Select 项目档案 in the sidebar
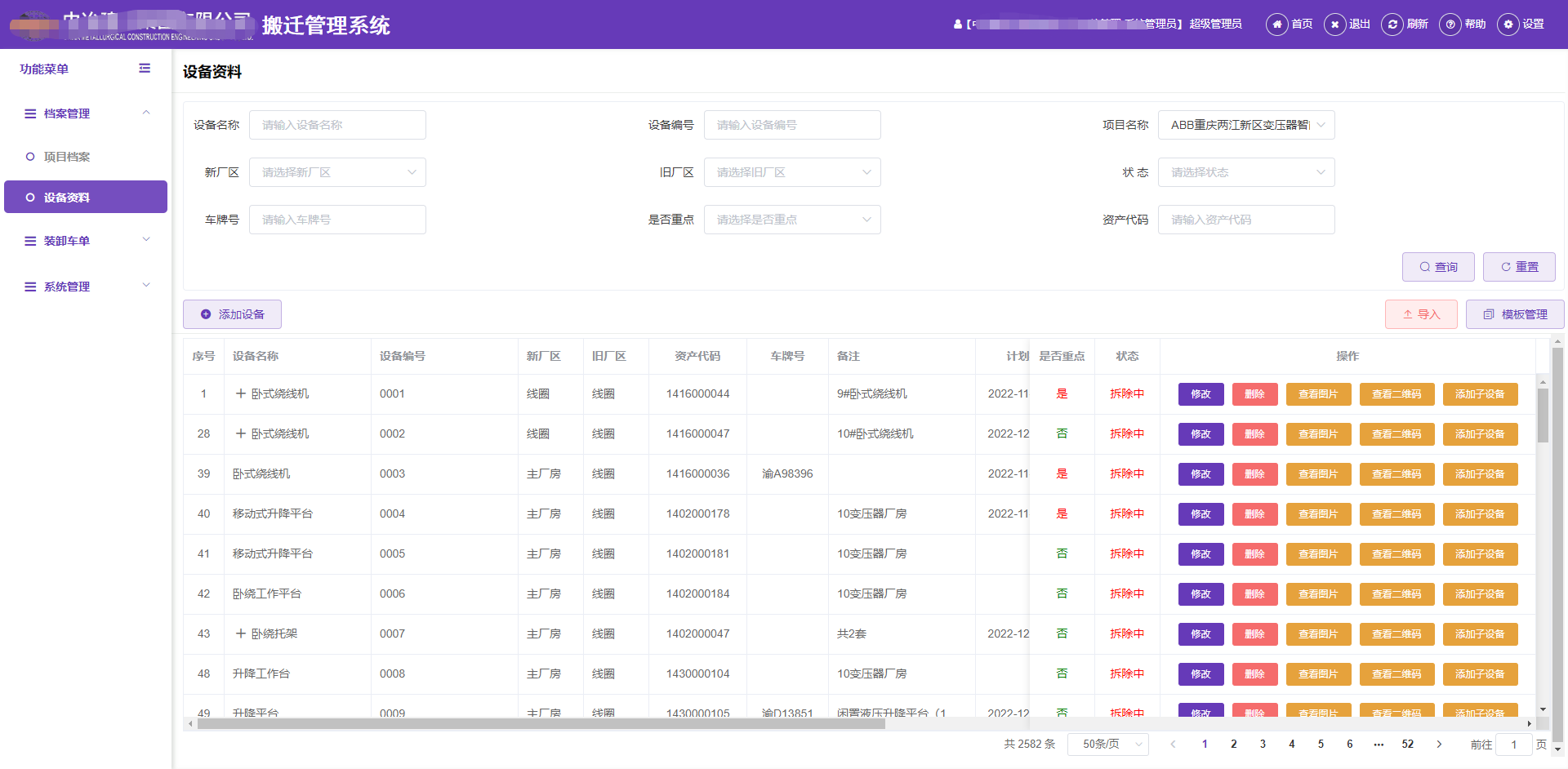Image resolution: width=1568 pixels, height=769 pixels. pos(86,157)
